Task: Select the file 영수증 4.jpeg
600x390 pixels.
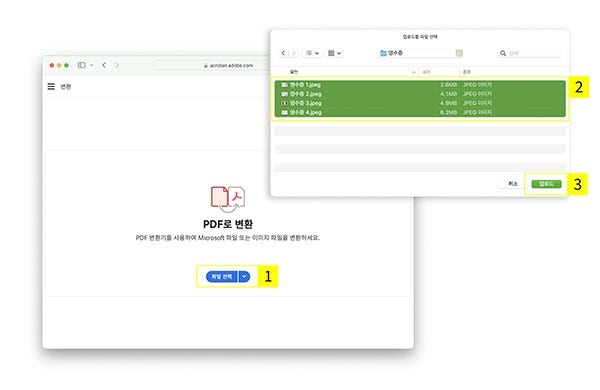Action: point(420,112)
